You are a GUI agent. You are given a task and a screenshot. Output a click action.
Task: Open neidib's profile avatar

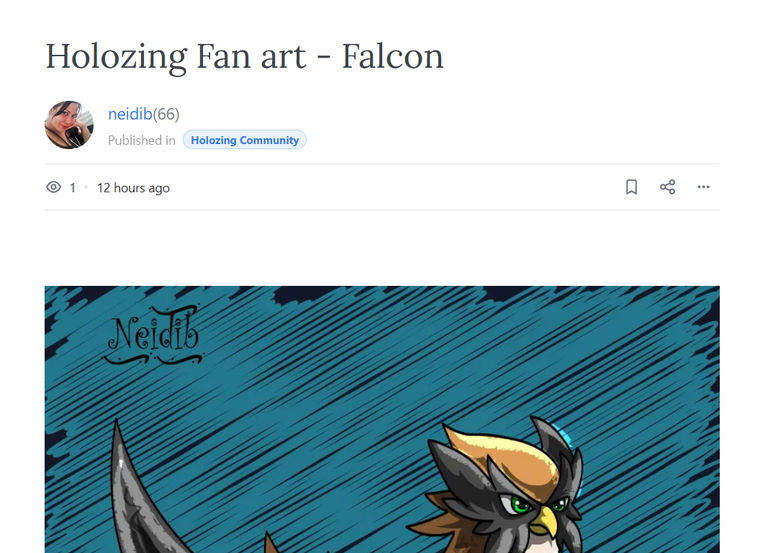[69, 125]
